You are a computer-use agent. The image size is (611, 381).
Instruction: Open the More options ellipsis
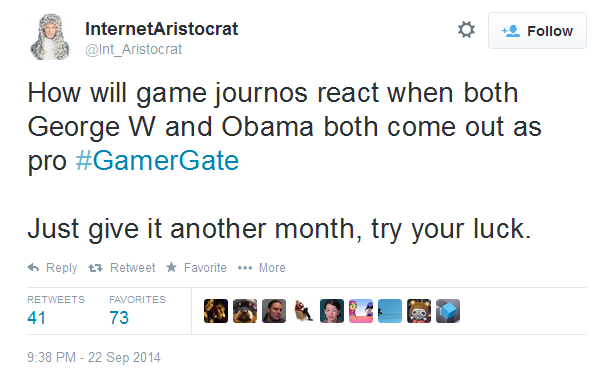(245, 268)
